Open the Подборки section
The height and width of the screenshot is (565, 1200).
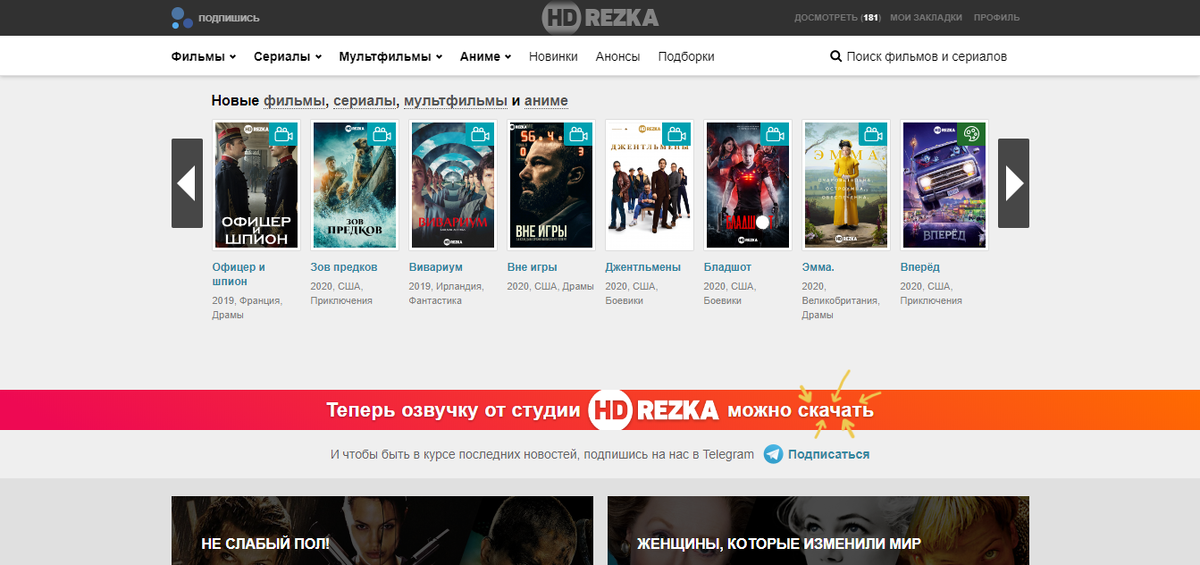[686, 57]
